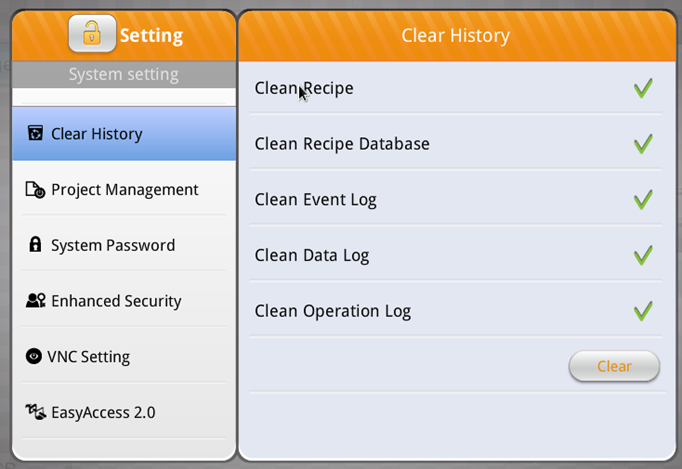Screen dimensions: 682x469
Task: Click the System Password lock icon
Action: pyautogui.click(x=35, y=245)
